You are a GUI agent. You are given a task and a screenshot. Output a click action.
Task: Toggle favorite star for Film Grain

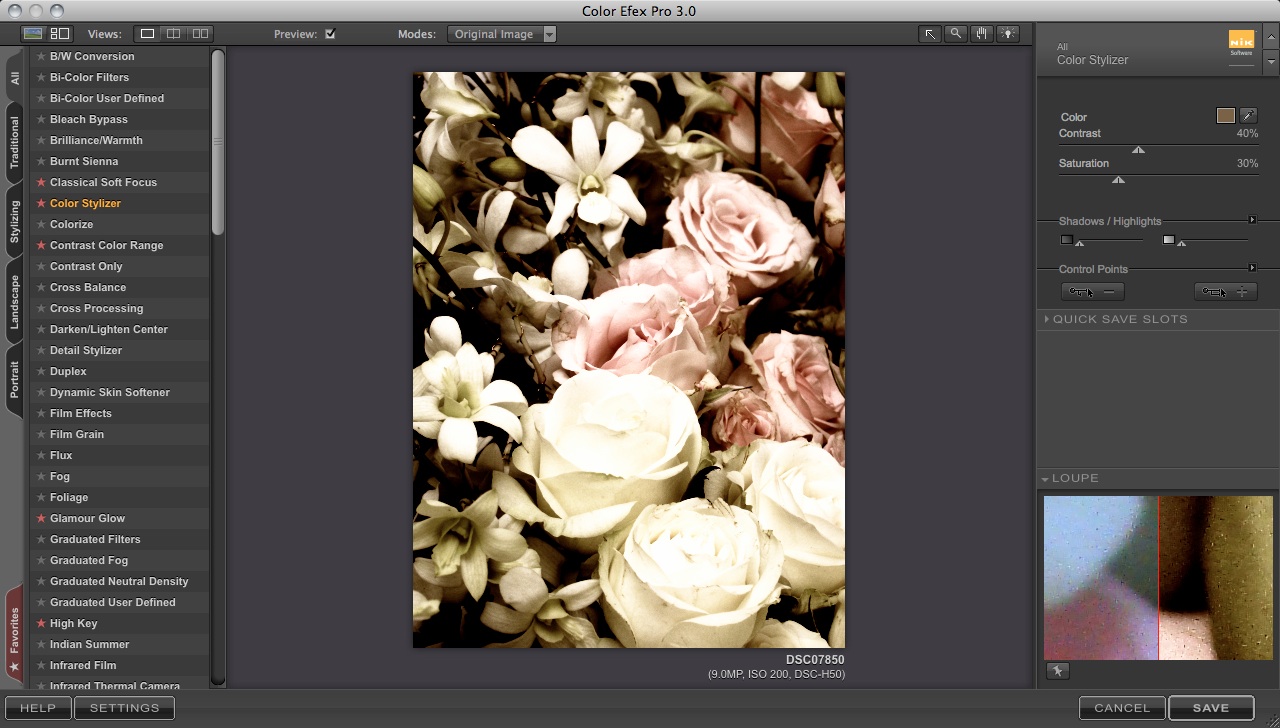(x=41, y=435)
